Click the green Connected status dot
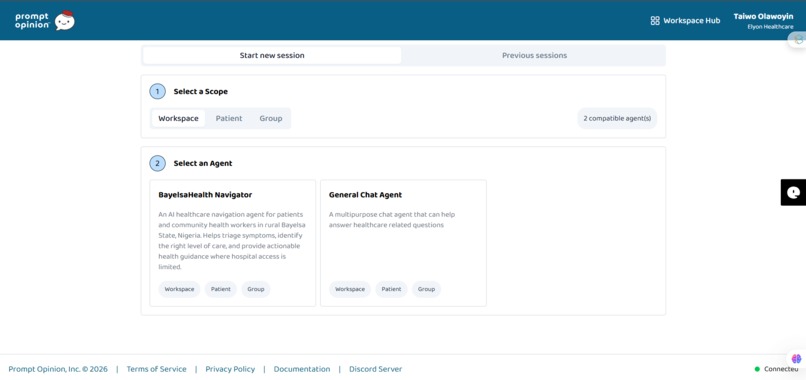 coord(757,369)
